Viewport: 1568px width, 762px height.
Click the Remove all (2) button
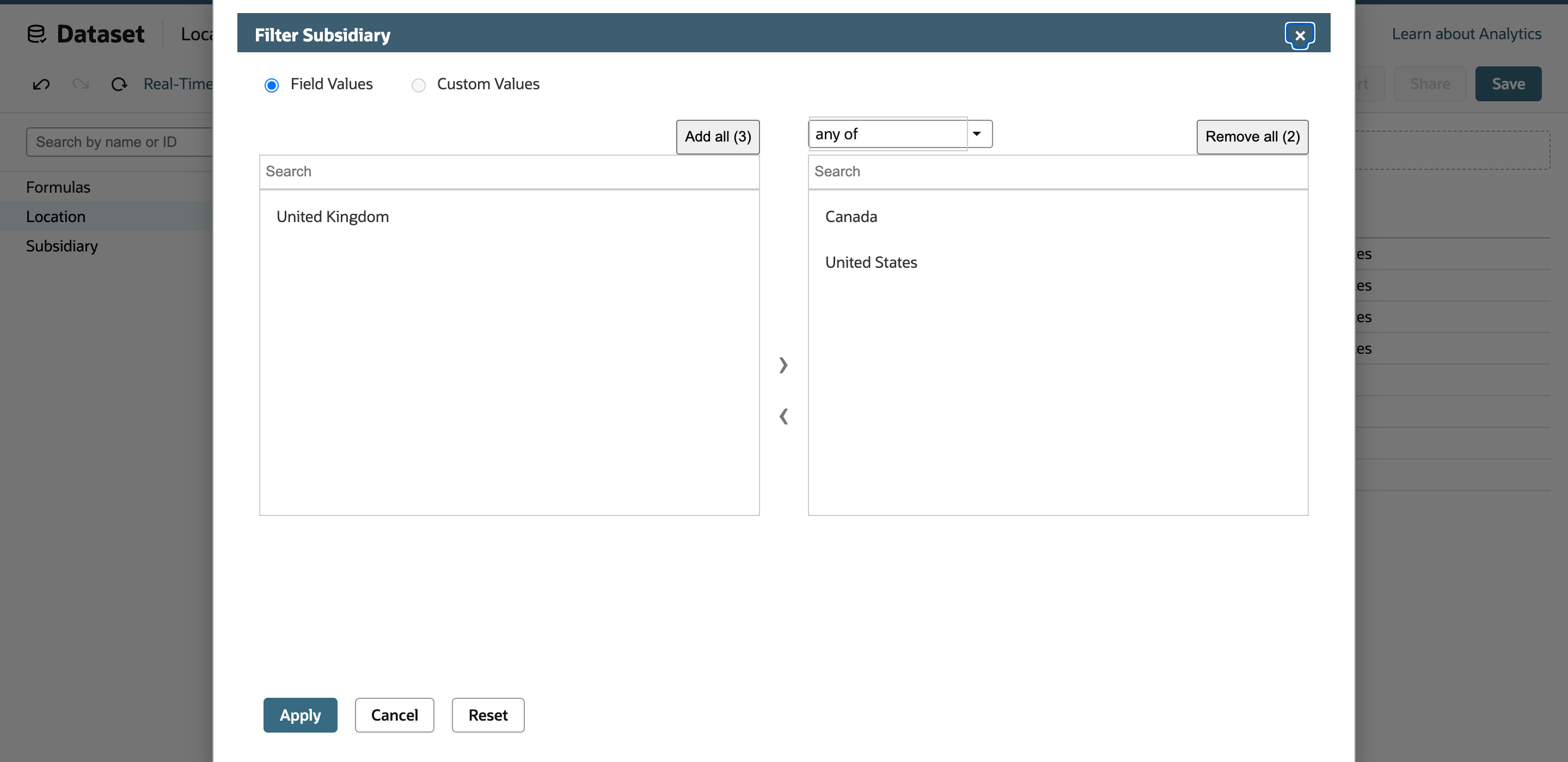tap(1252, 136)
